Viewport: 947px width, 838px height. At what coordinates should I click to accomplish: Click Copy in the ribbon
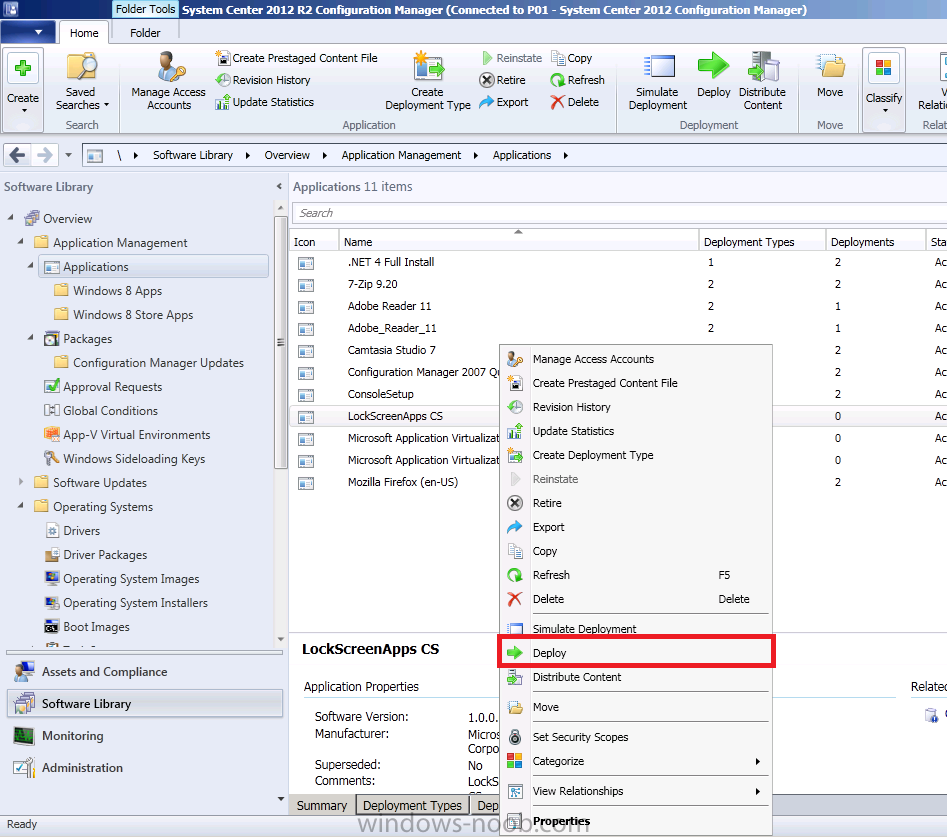tap(571, 58)
